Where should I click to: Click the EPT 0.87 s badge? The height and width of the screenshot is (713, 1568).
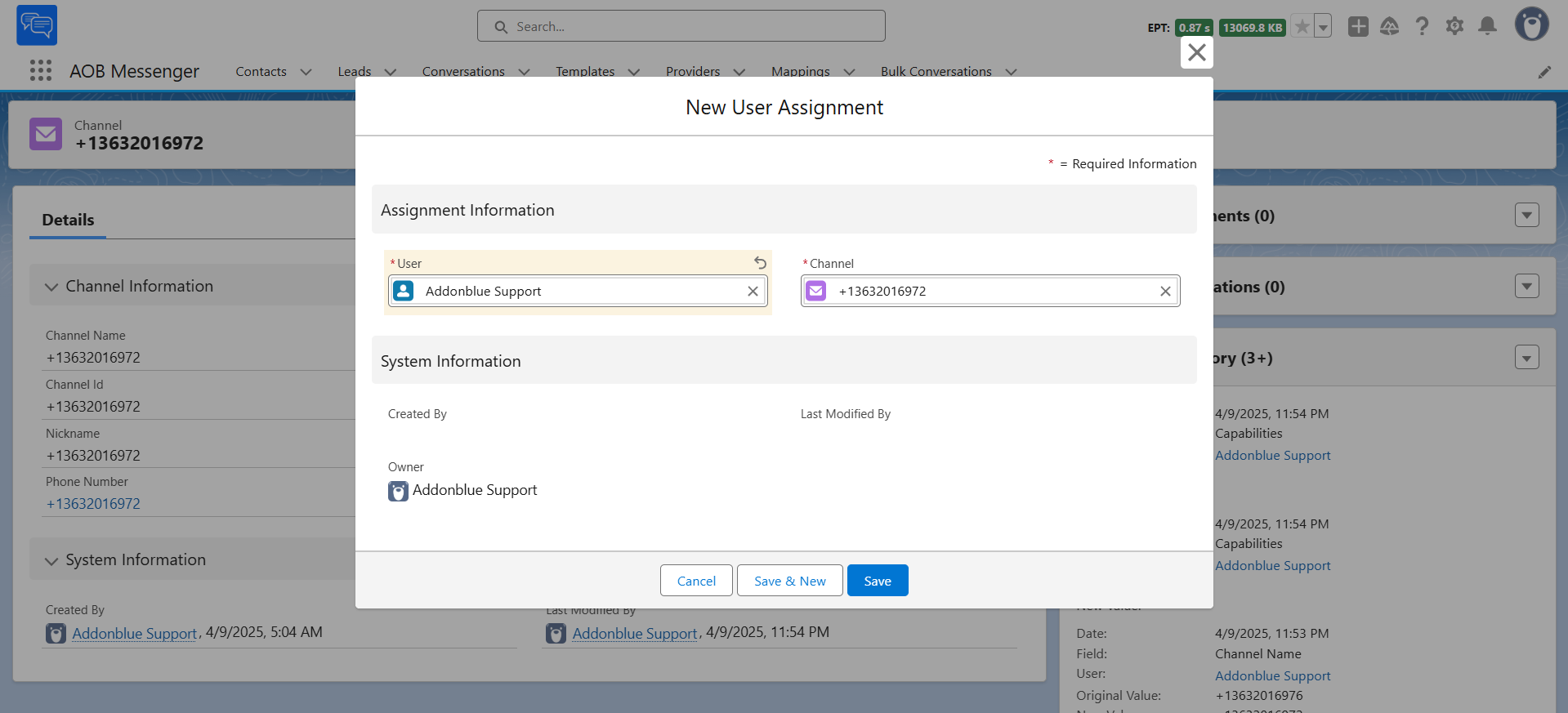pyautogui.click(x=1194, y=28)
